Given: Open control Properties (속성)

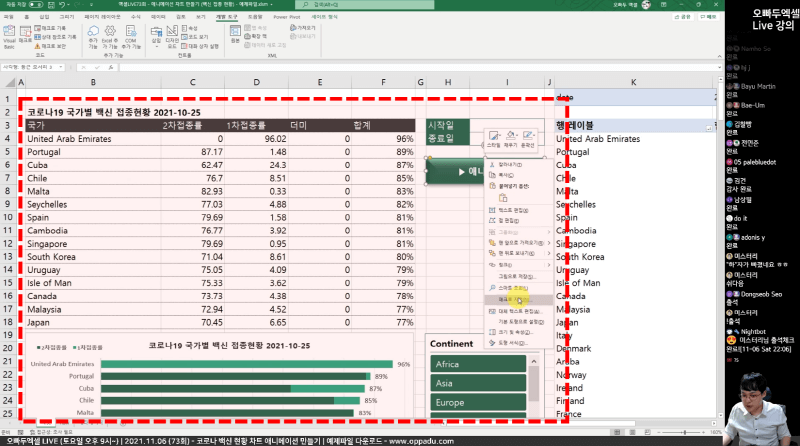Looking at the screenshot, I should (x=190, y=28).
